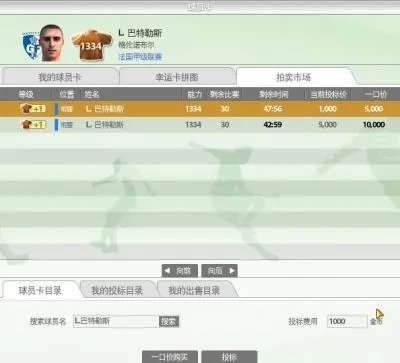Click the Grenoble club badge icon
This screenshot has width=400, height=363.
click(32, 46)
